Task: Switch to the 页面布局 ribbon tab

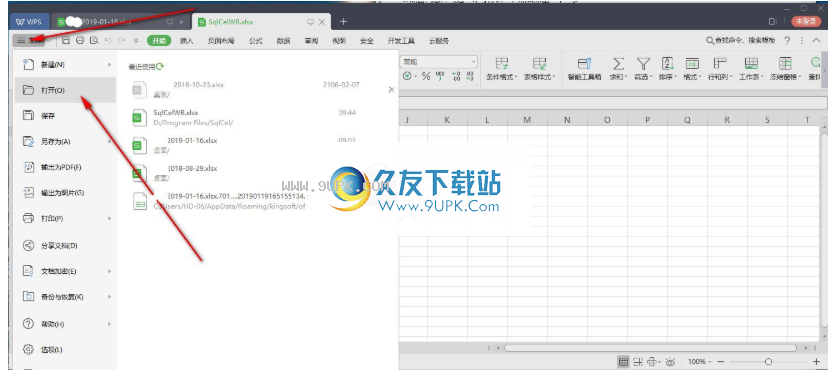Action: point(221,41)
